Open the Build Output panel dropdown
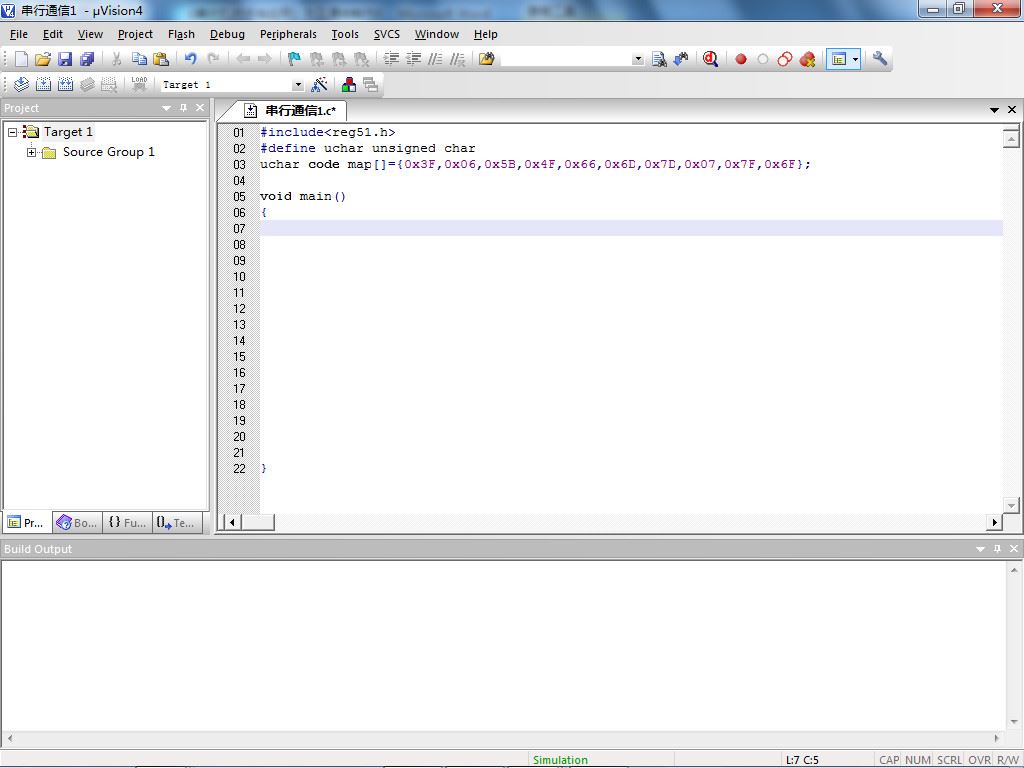 click(x=980, y=549)
